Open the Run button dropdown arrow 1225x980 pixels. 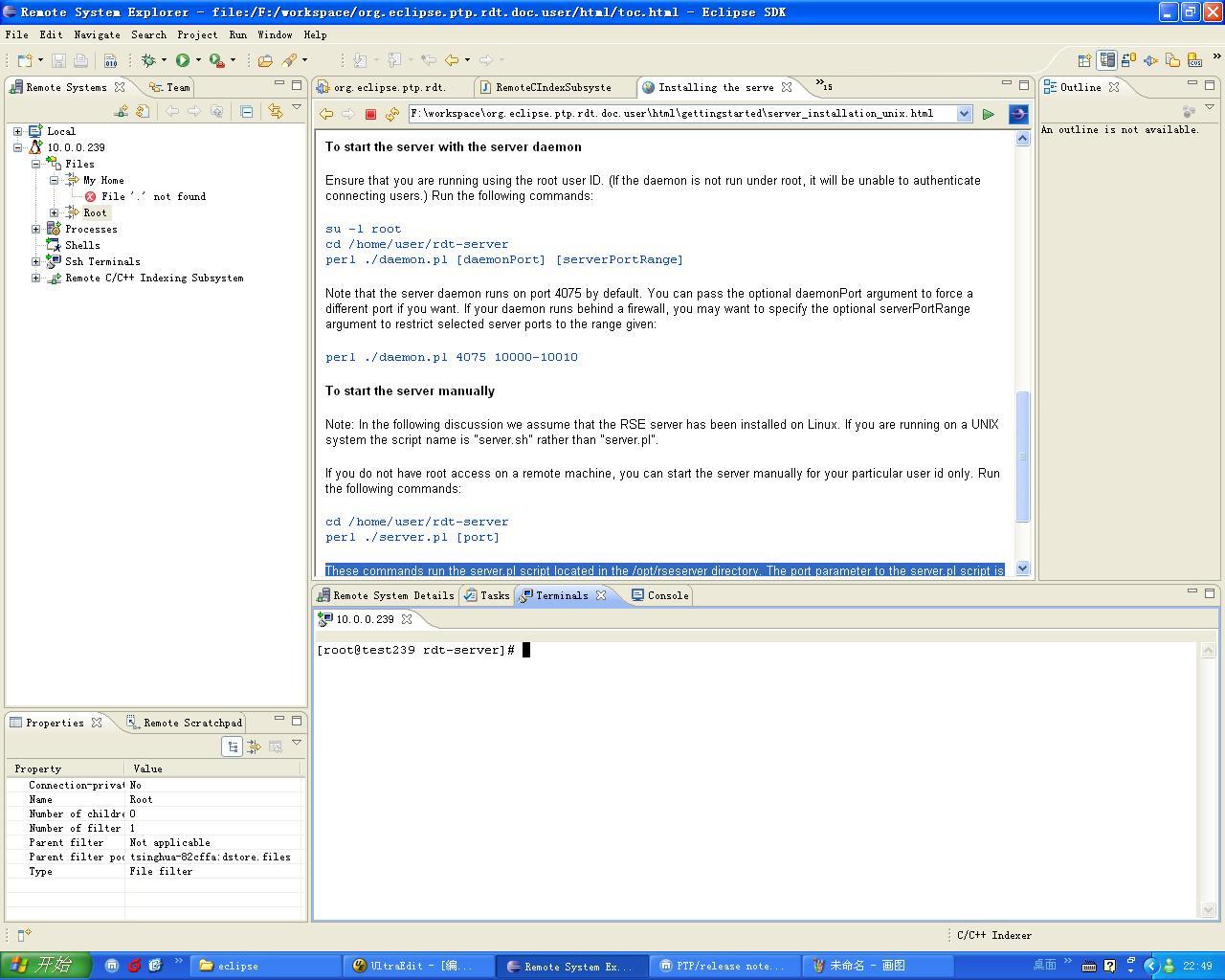coord(198,60)
